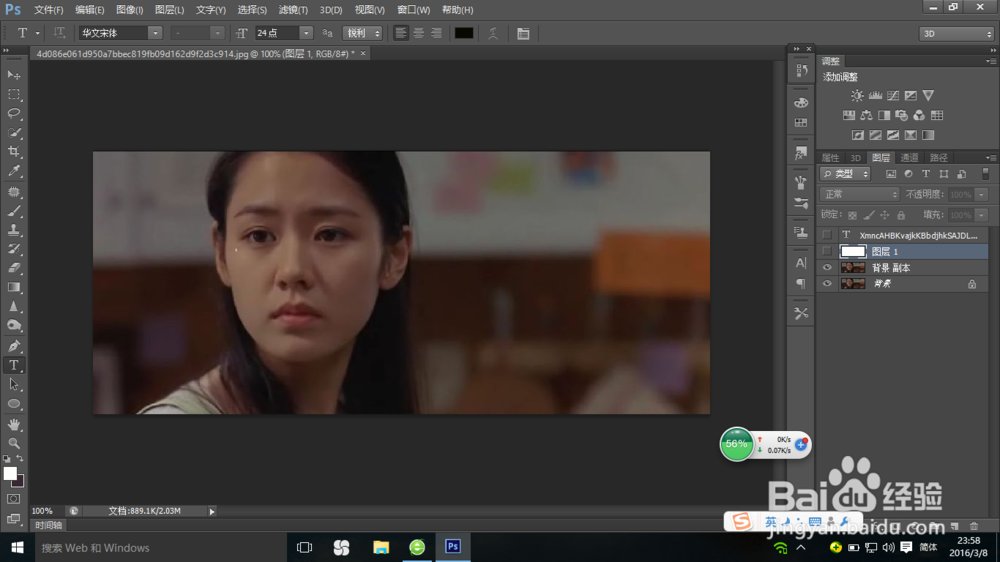Open the warp text options
This screenshot has width=1000, height=562.
pyautogui.click(x=493, y=33)
